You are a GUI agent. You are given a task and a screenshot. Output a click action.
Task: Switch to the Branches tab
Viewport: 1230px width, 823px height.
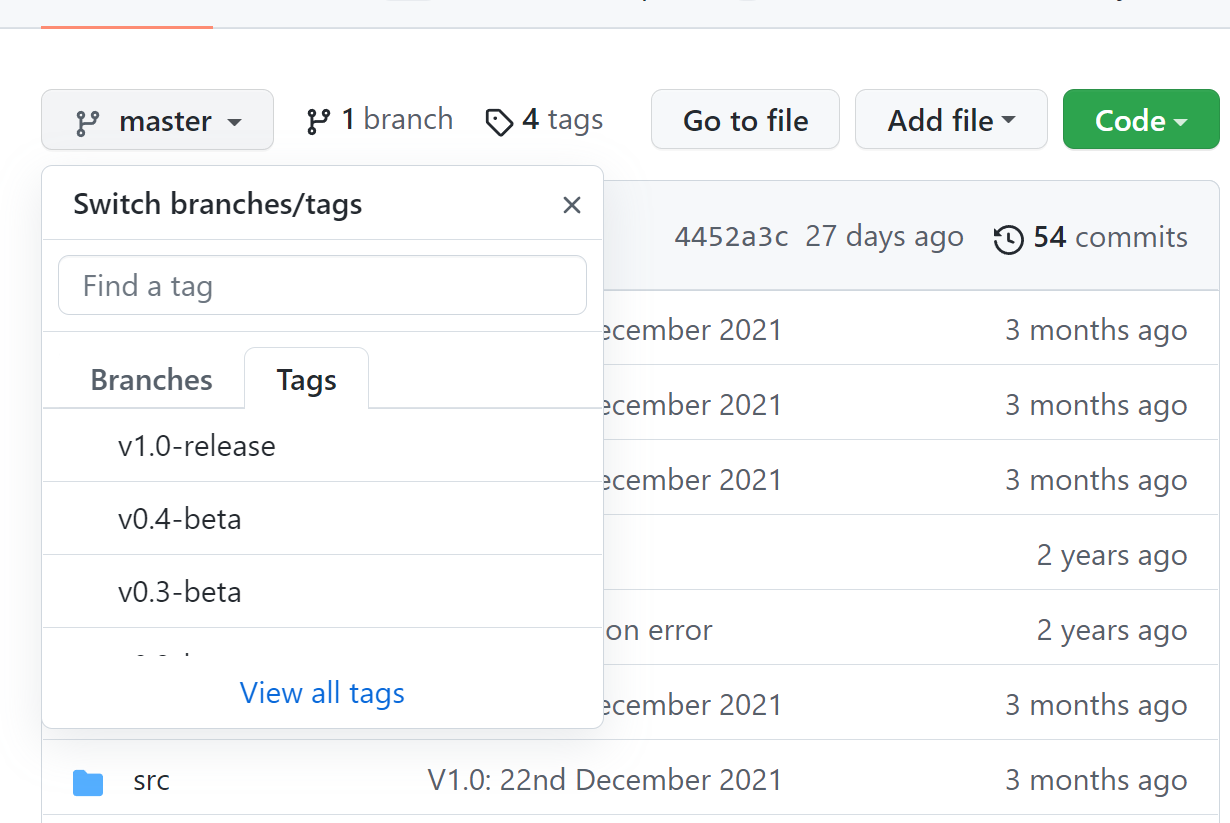click(152, 380)
